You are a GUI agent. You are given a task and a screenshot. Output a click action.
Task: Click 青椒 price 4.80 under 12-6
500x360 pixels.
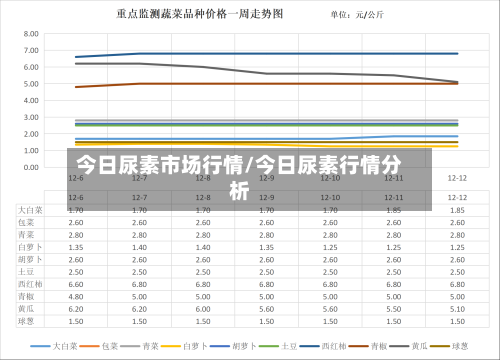(76, 297)
